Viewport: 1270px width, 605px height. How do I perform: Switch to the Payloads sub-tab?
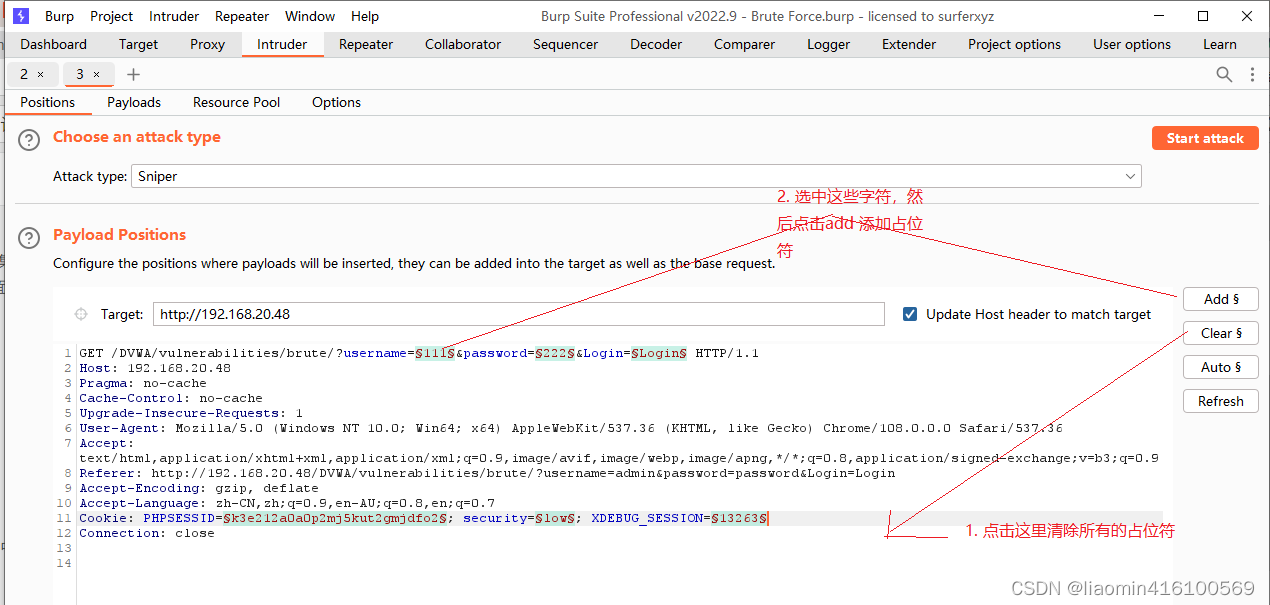(134, 102)
